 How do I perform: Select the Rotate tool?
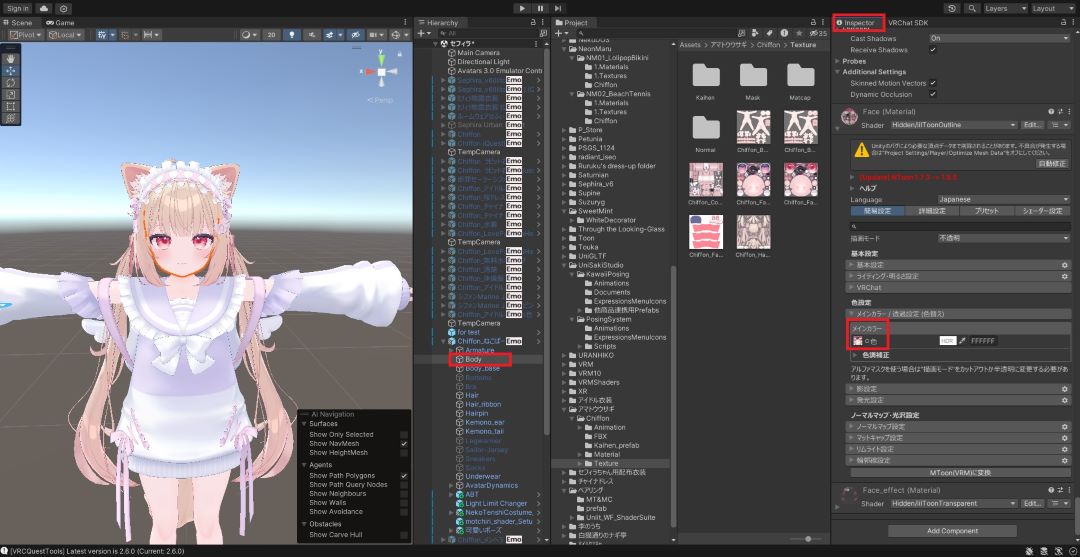(x=11, y=83)
